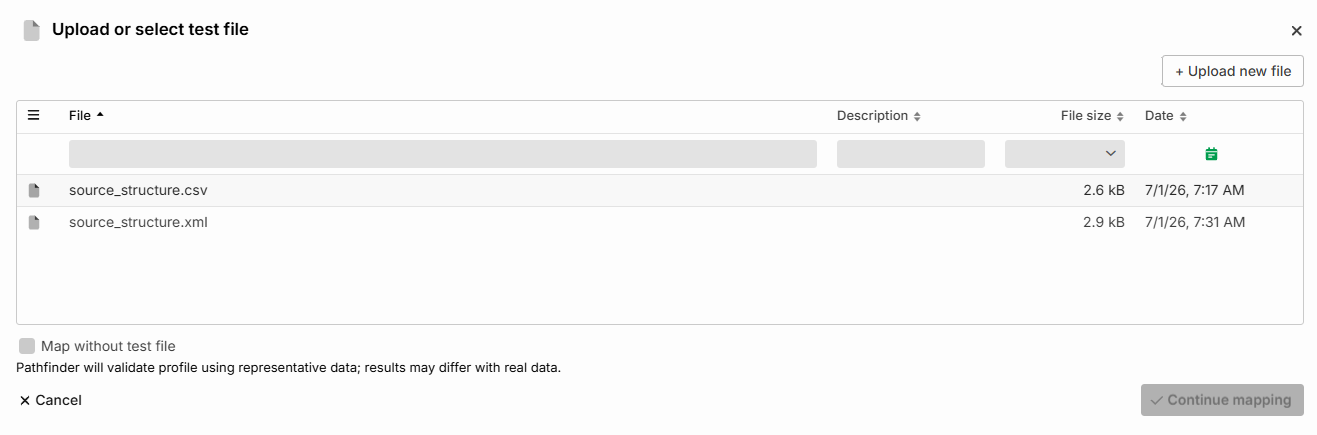
Task: Click the Upload new file button
Action: [1233, 71]
